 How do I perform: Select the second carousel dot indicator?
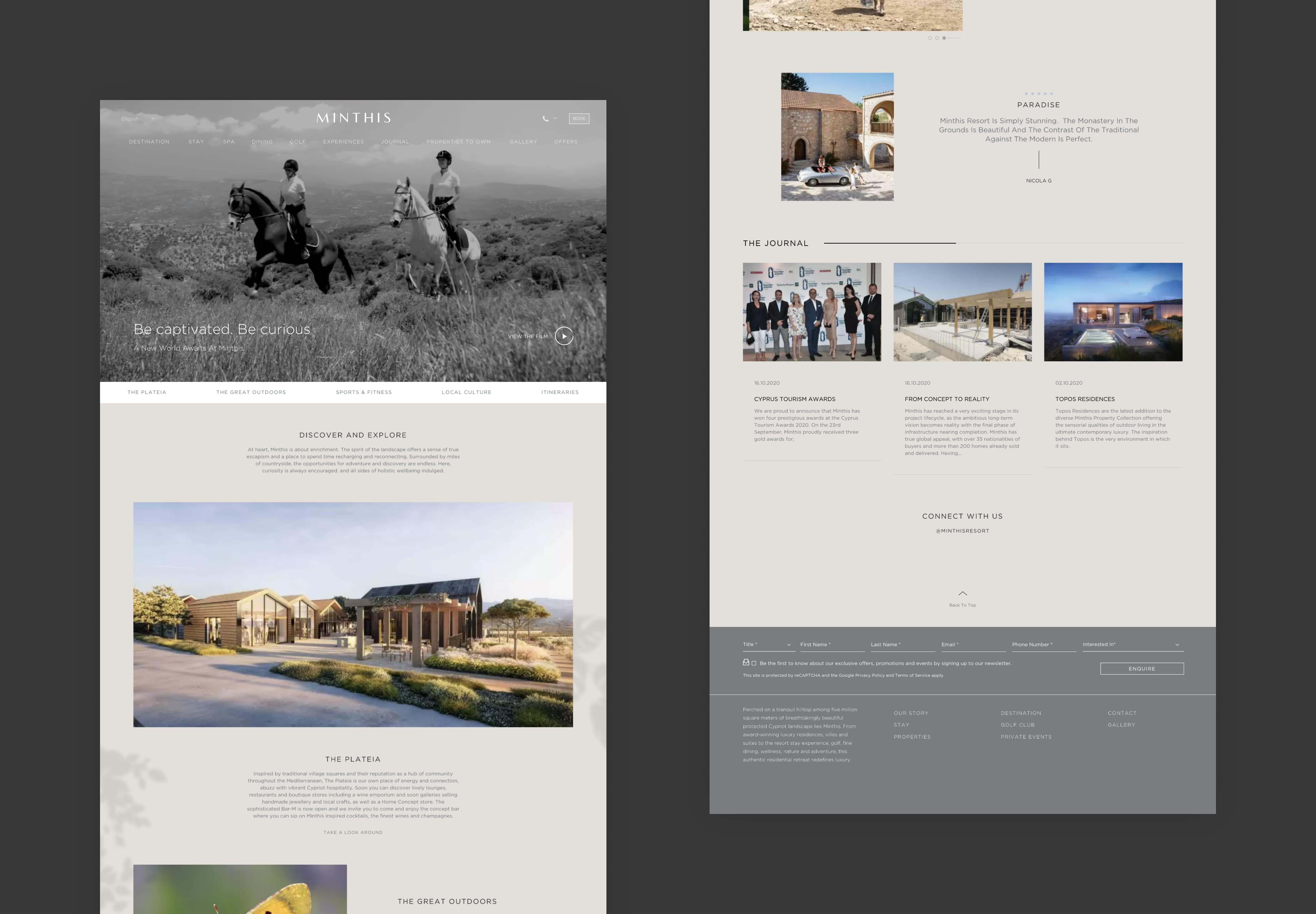(x=937, y=38)
